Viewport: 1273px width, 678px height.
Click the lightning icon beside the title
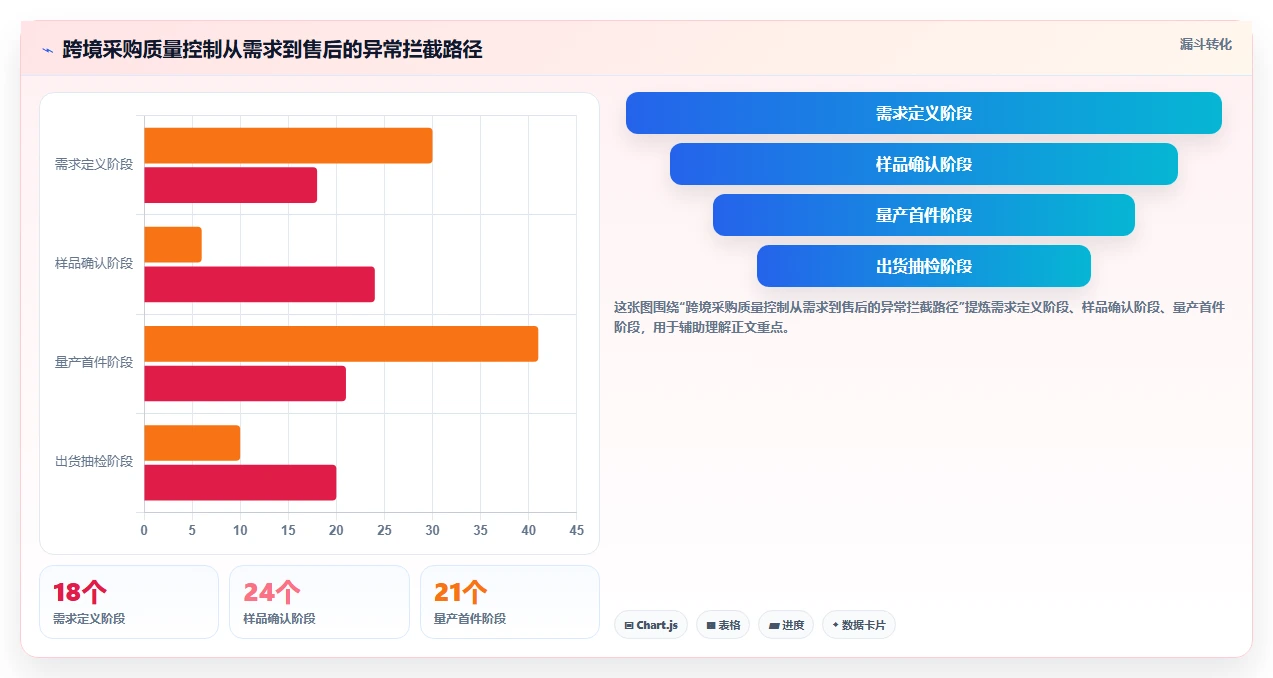[x=47, y=49]
